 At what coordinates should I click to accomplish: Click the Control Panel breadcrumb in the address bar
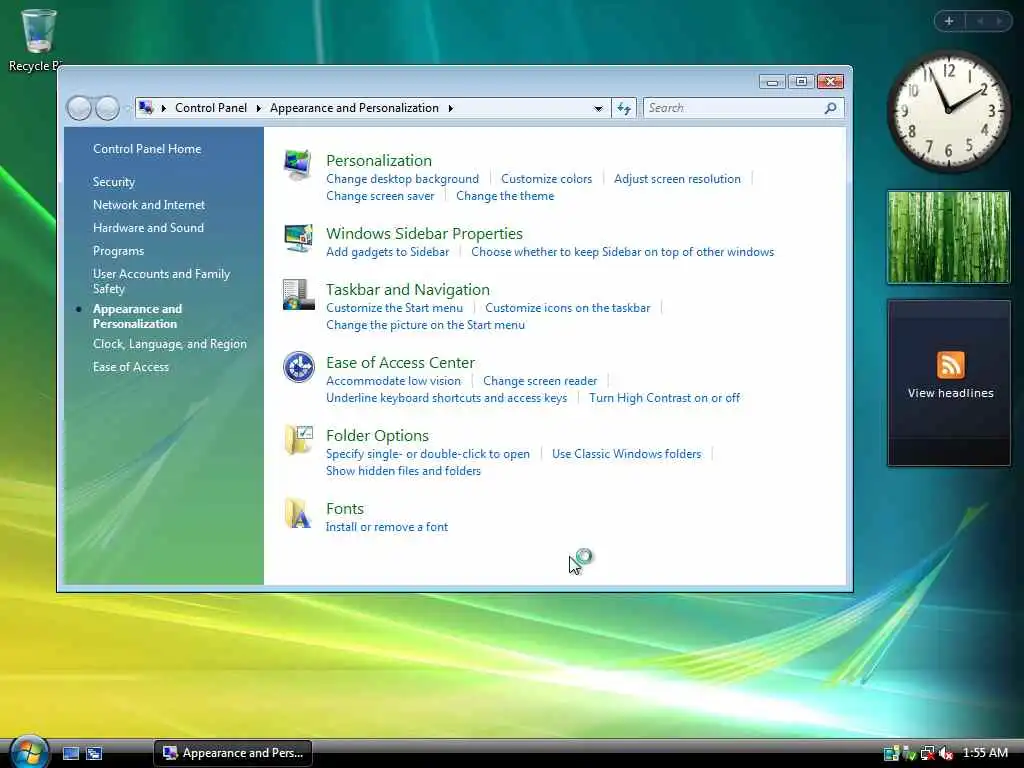click(211, 108)
